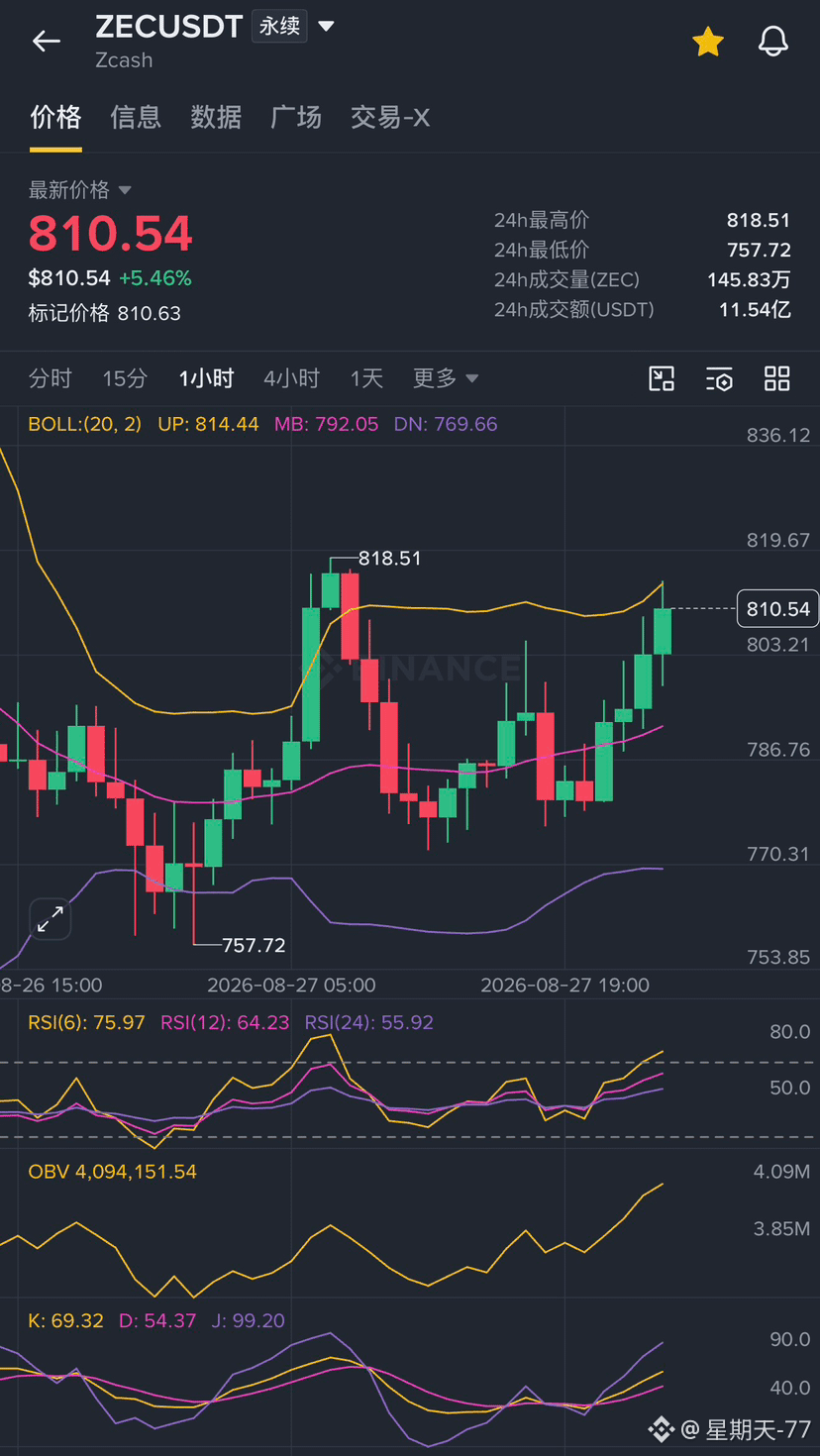Select the 4小时 chart interval
Viewport: 820px width, 1456px height.
(291, 378)
